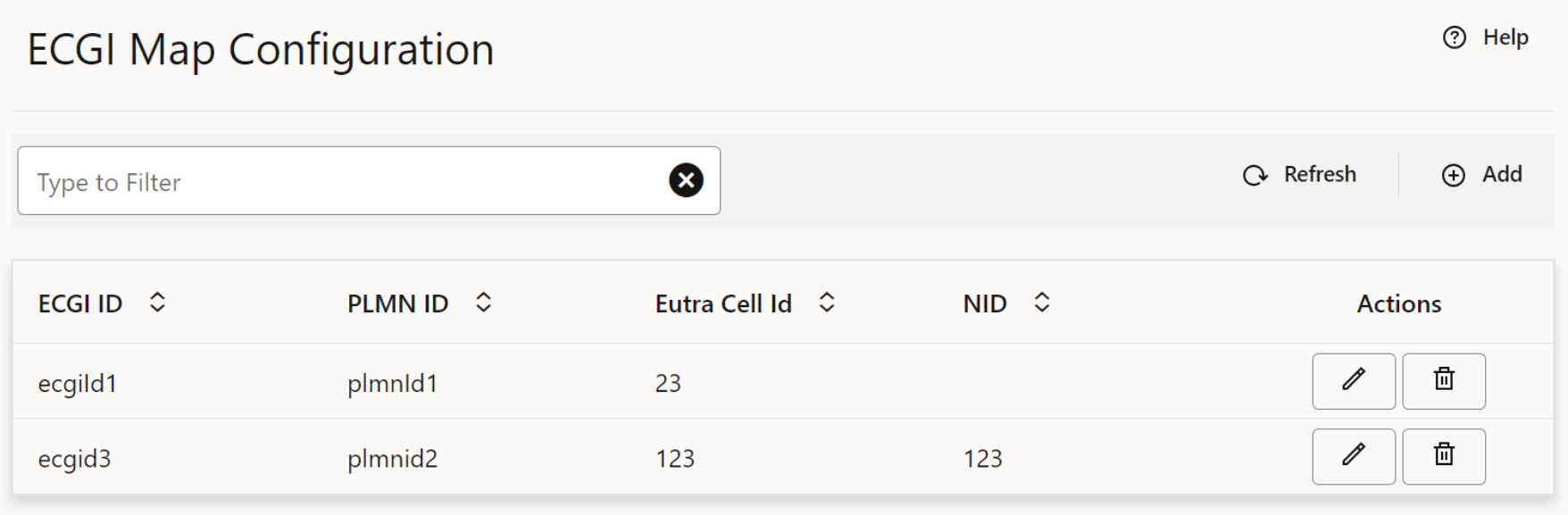The width and height of the screenshot is (1568, 515).
Task: Open Help via the question mark icon
Action: 1454,37
